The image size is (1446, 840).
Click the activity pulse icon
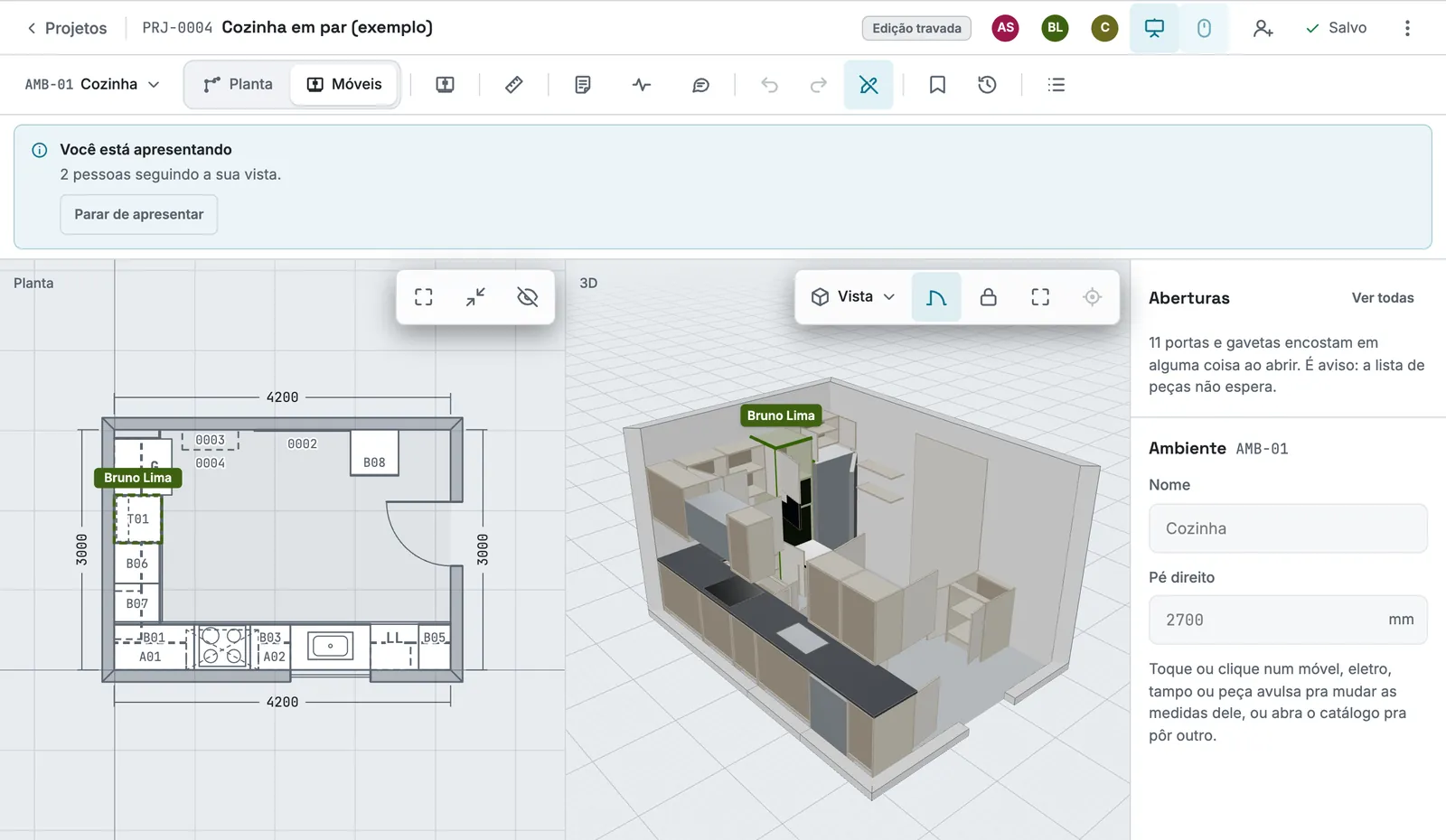click(642, 85)
